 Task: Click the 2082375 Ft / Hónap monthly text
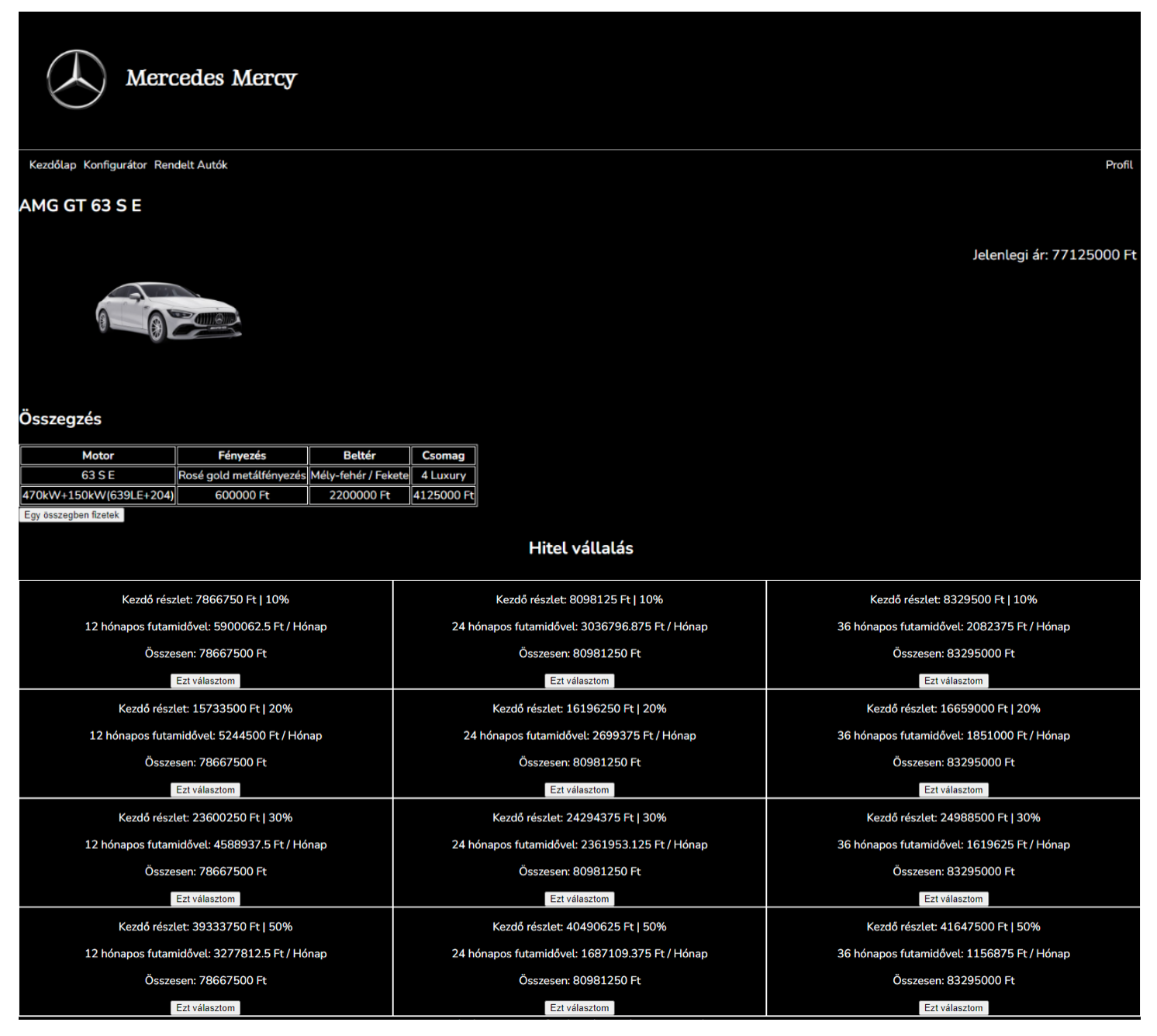[1018, 627]
